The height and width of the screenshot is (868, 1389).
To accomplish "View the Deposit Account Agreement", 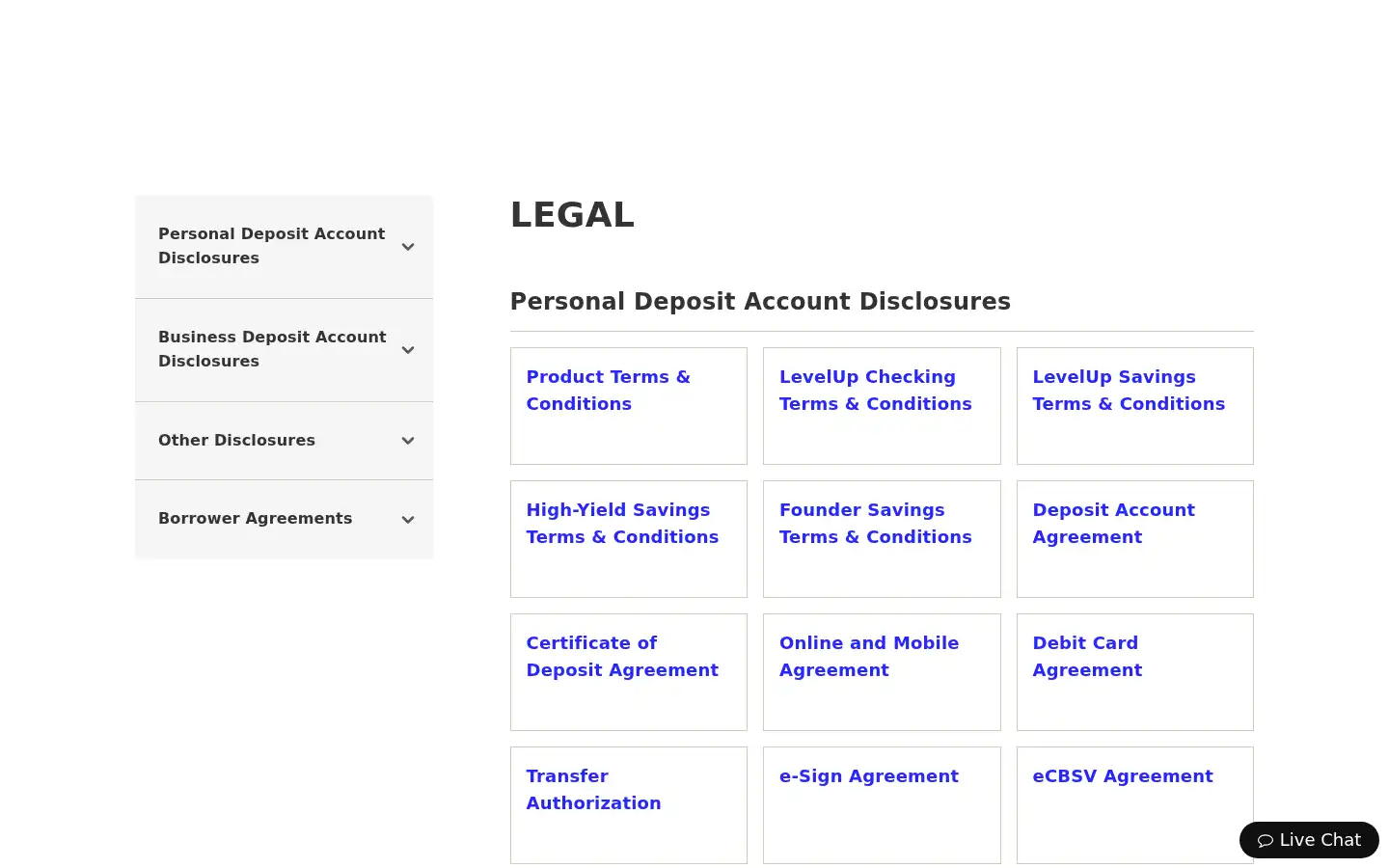I will coord(1113,524).
